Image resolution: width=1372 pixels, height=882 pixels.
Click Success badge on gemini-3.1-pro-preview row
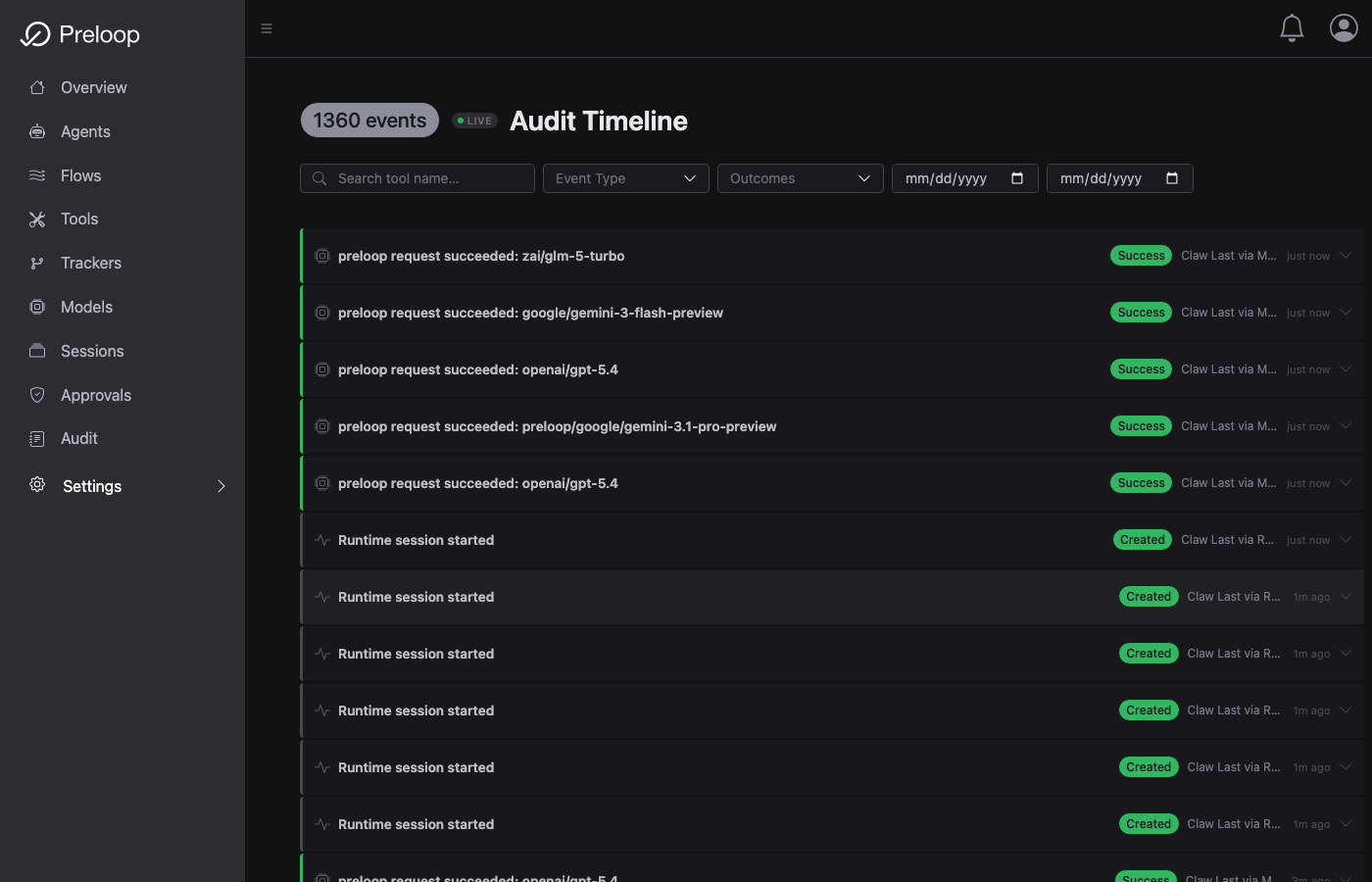pos(1141,426)
